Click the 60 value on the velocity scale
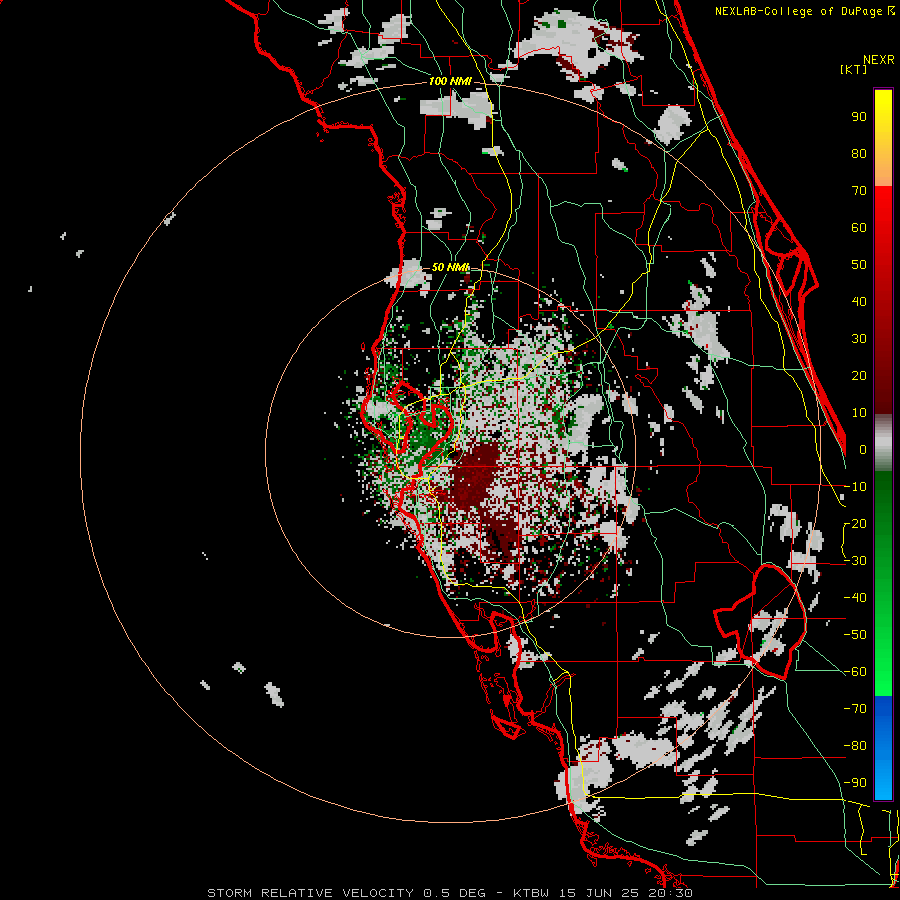The width and height of the screenshot is (900, 900). point(859,228)
